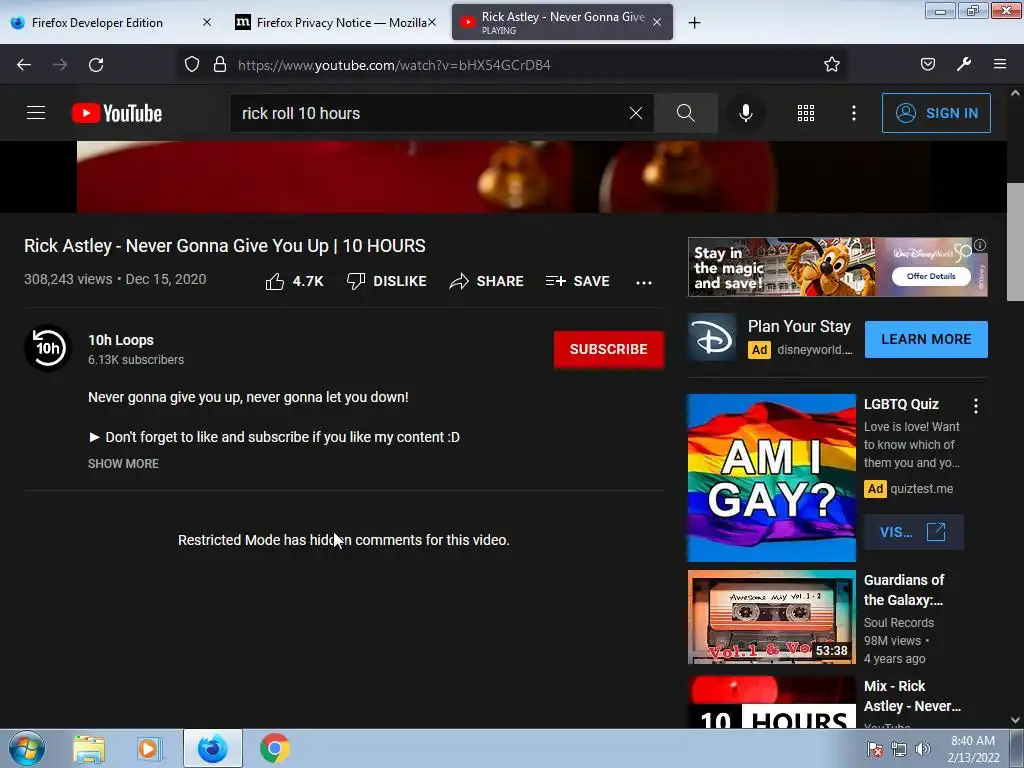The image size is (1024, 768).
Task: Close the Firefox Privacy Notice tab
Action: [432, 22]
